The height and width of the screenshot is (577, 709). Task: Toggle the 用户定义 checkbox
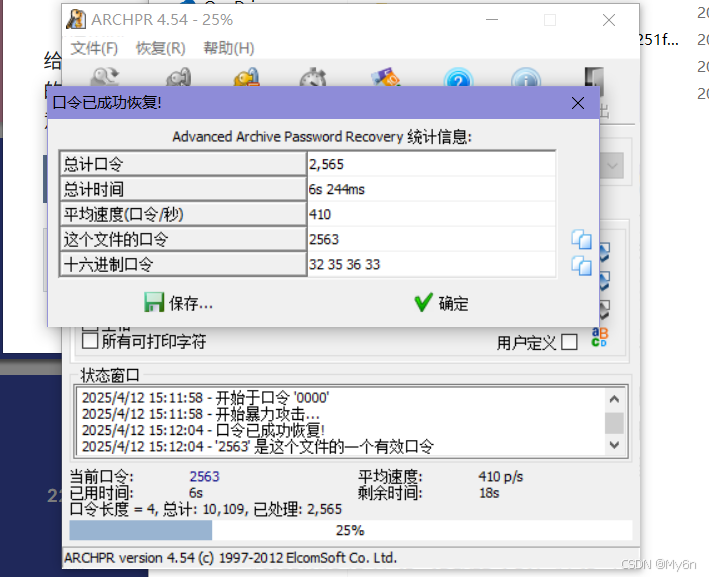(x=569, y=342)
